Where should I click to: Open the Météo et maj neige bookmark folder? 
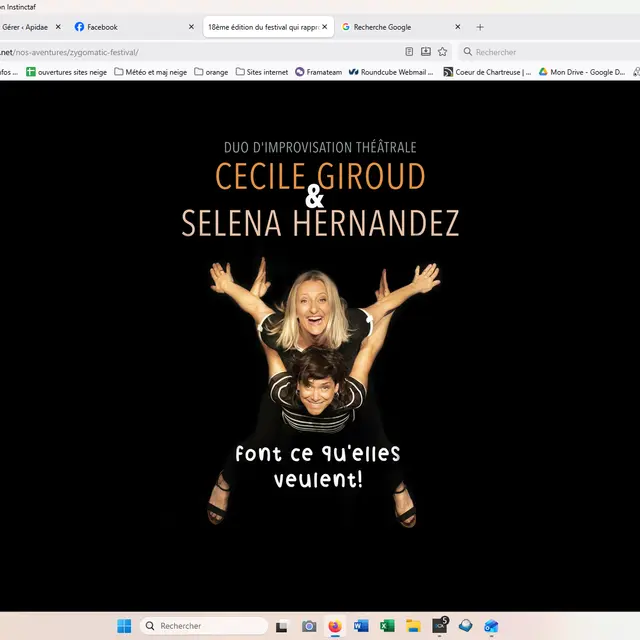pos(151,72)
